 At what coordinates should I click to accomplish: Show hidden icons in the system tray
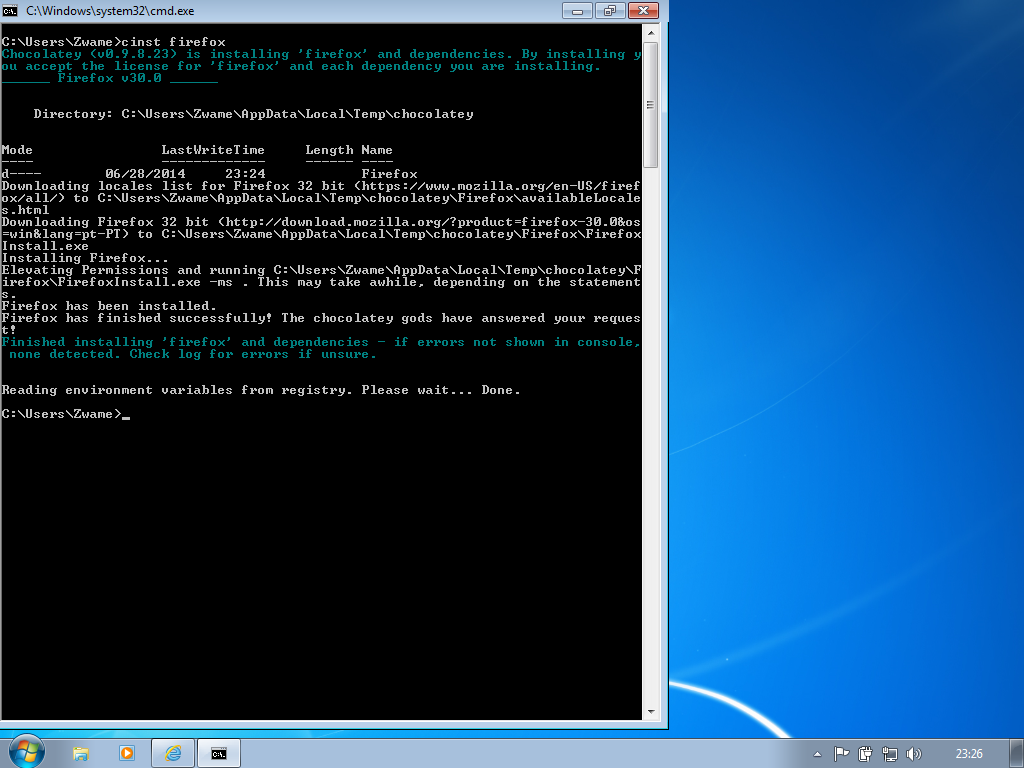(816, 754)
